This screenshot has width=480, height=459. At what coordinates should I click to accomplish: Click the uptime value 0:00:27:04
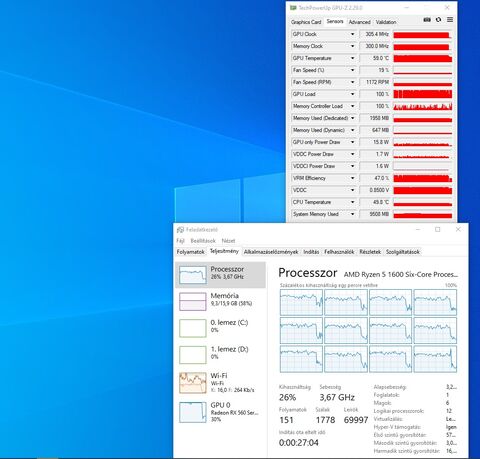point(299,443)
